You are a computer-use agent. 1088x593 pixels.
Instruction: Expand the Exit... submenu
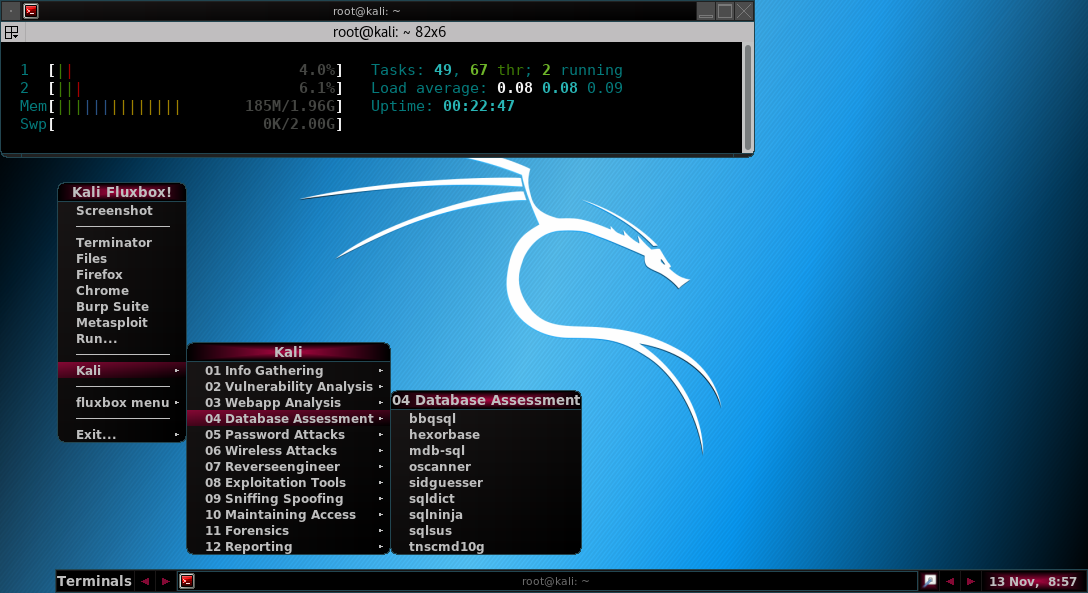[x=122, y=434]
